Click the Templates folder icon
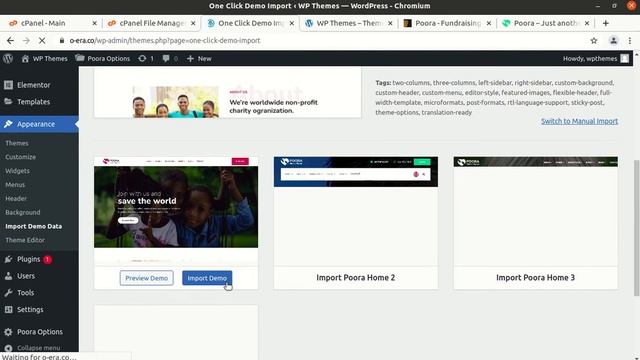640x360 pixels. tap(8, 102)
